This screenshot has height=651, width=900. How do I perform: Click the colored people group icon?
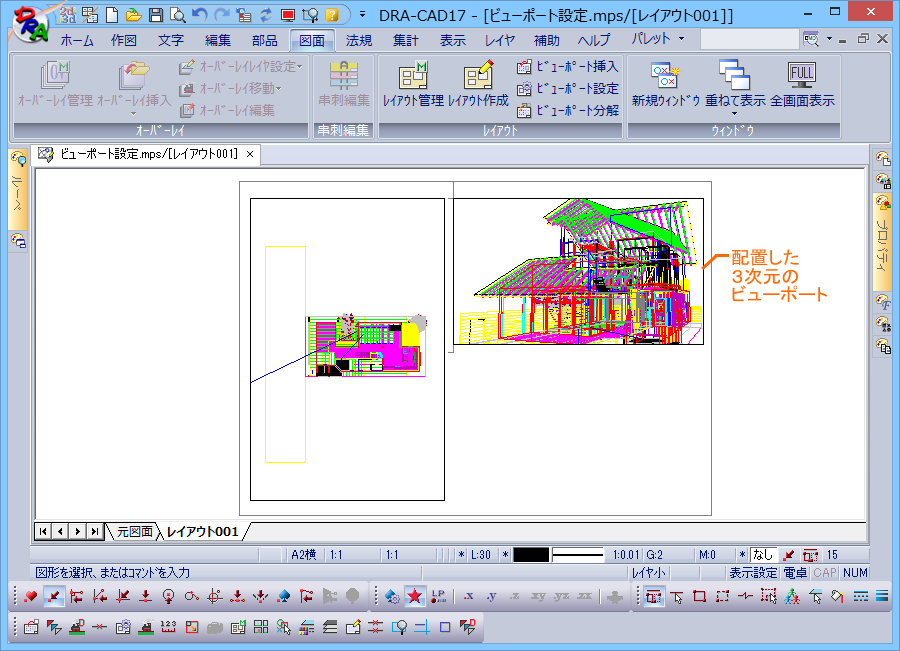coord(792,596)
